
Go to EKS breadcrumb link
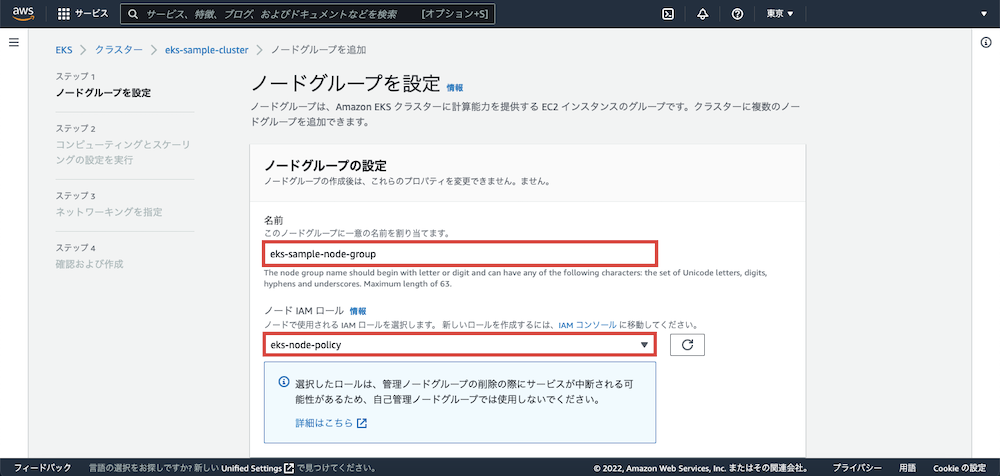click(x=66, y=49)
